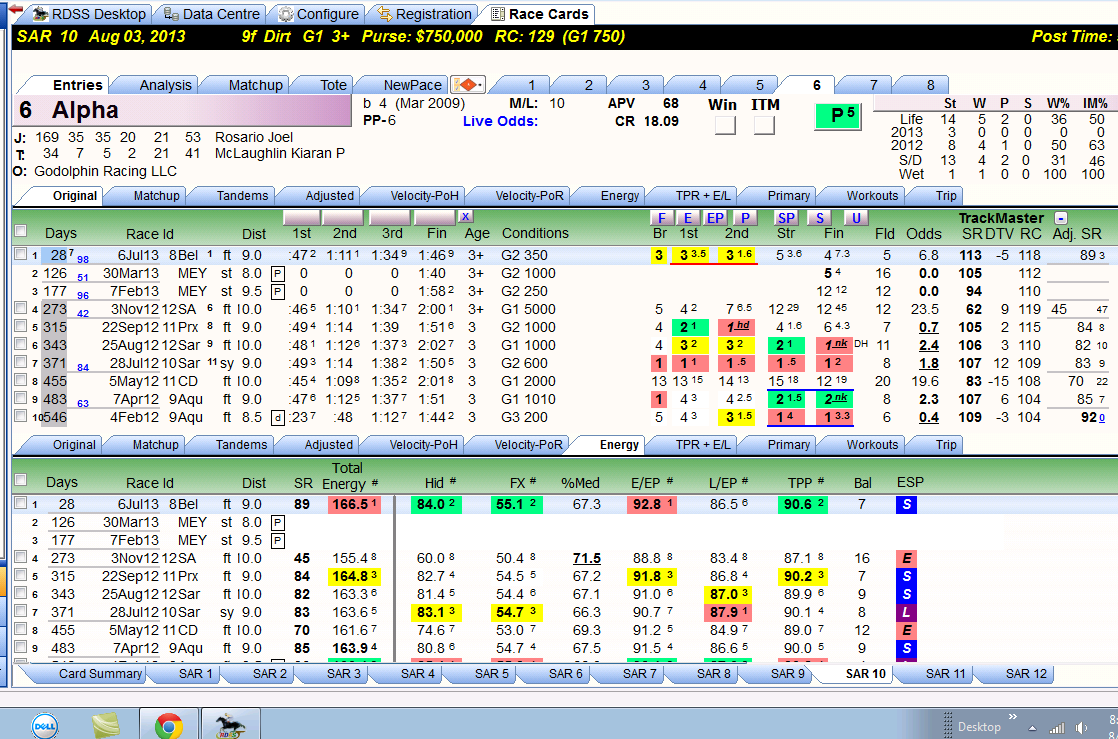Screen dimensions: 1118x739
Task: Toggle select-all checkbox in Original header
Action: click(21, 230)
